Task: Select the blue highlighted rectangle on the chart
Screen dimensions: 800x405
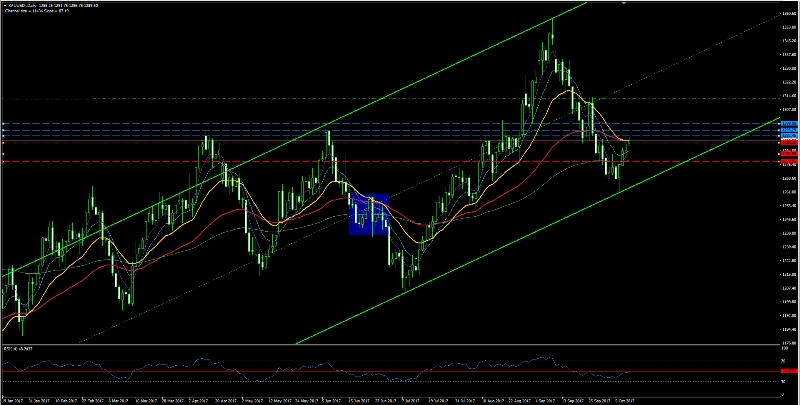Action: click(369, 214)
